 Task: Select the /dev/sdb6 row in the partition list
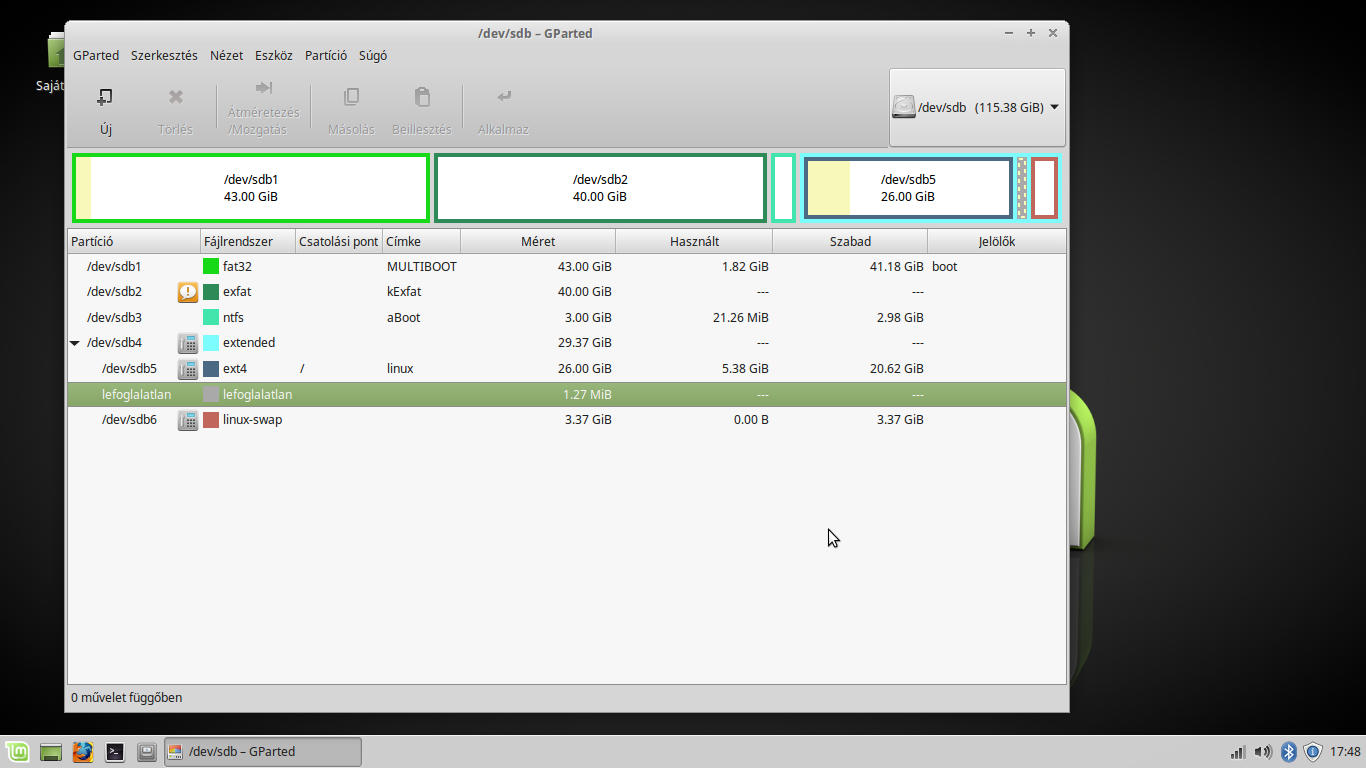566,420
